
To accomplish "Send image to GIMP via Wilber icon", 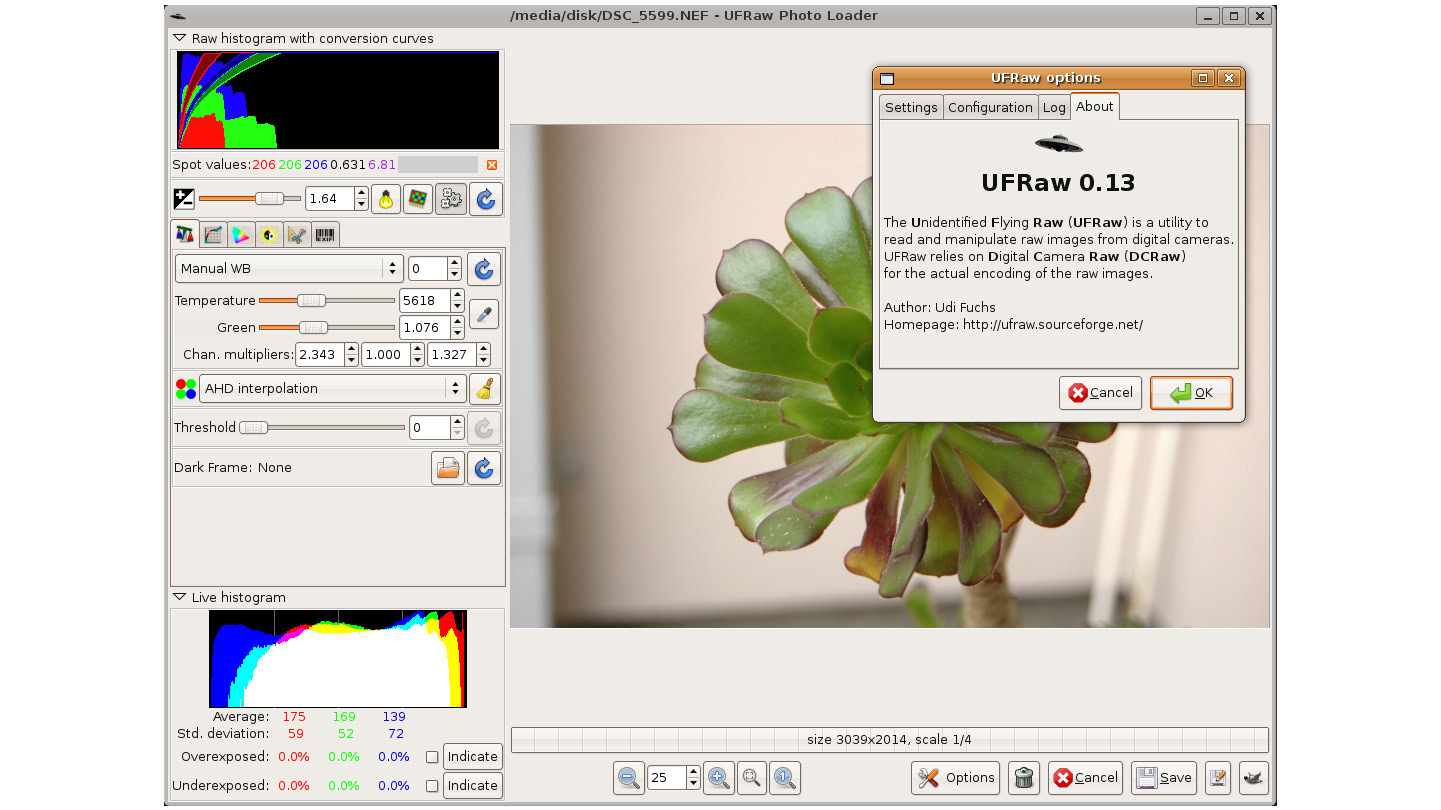I will click(1253, 778).
